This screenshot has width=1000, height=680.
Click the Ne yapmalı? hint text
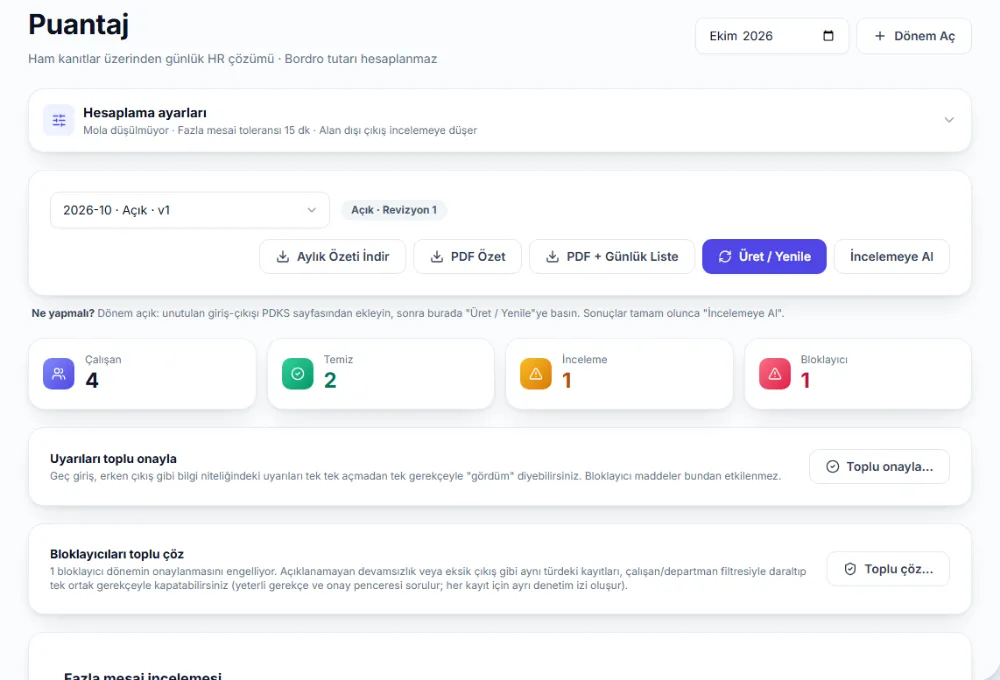pos(408,313)
